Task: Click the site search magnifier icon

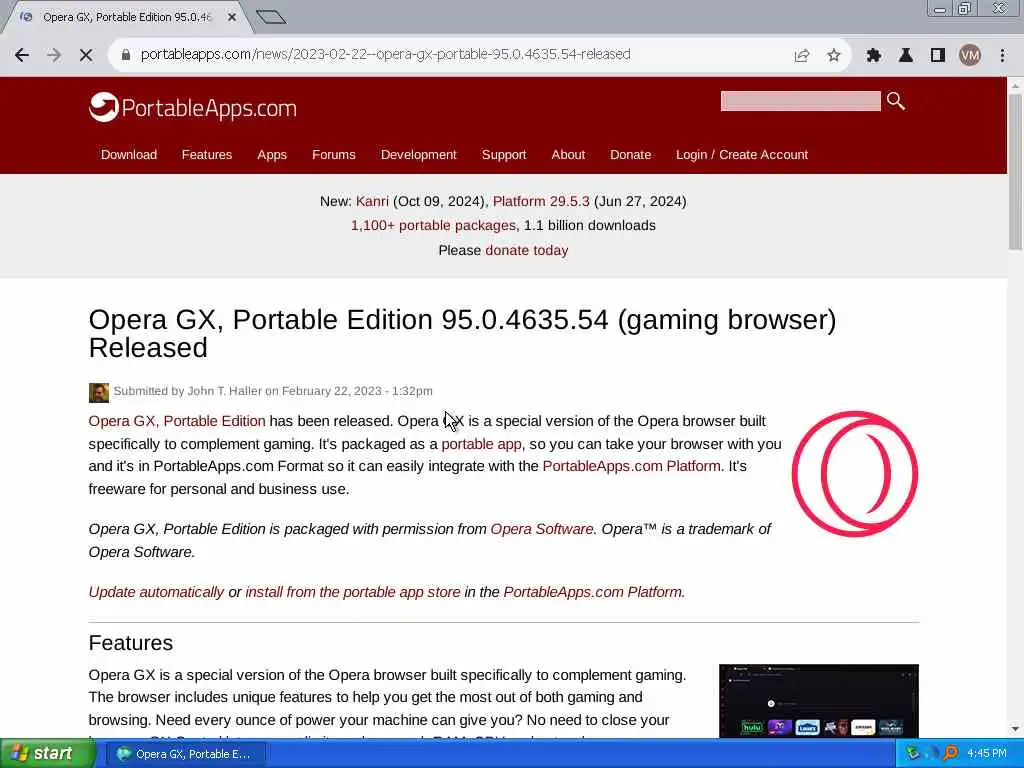Action: click(x=896, y=101)
